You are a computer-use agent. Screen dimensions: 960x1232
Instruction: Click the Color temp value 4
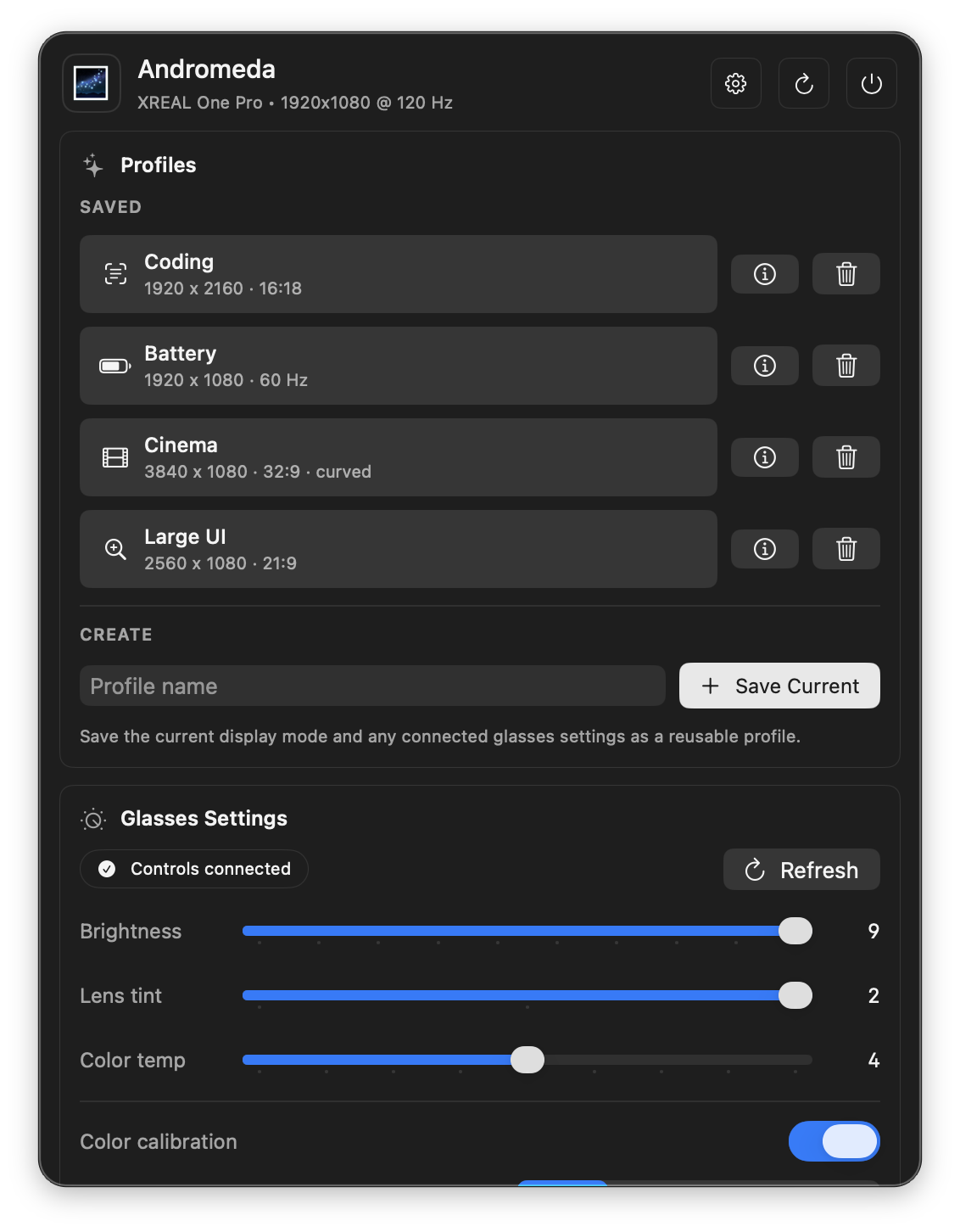pyautogui.click(x=873, y=1061)
